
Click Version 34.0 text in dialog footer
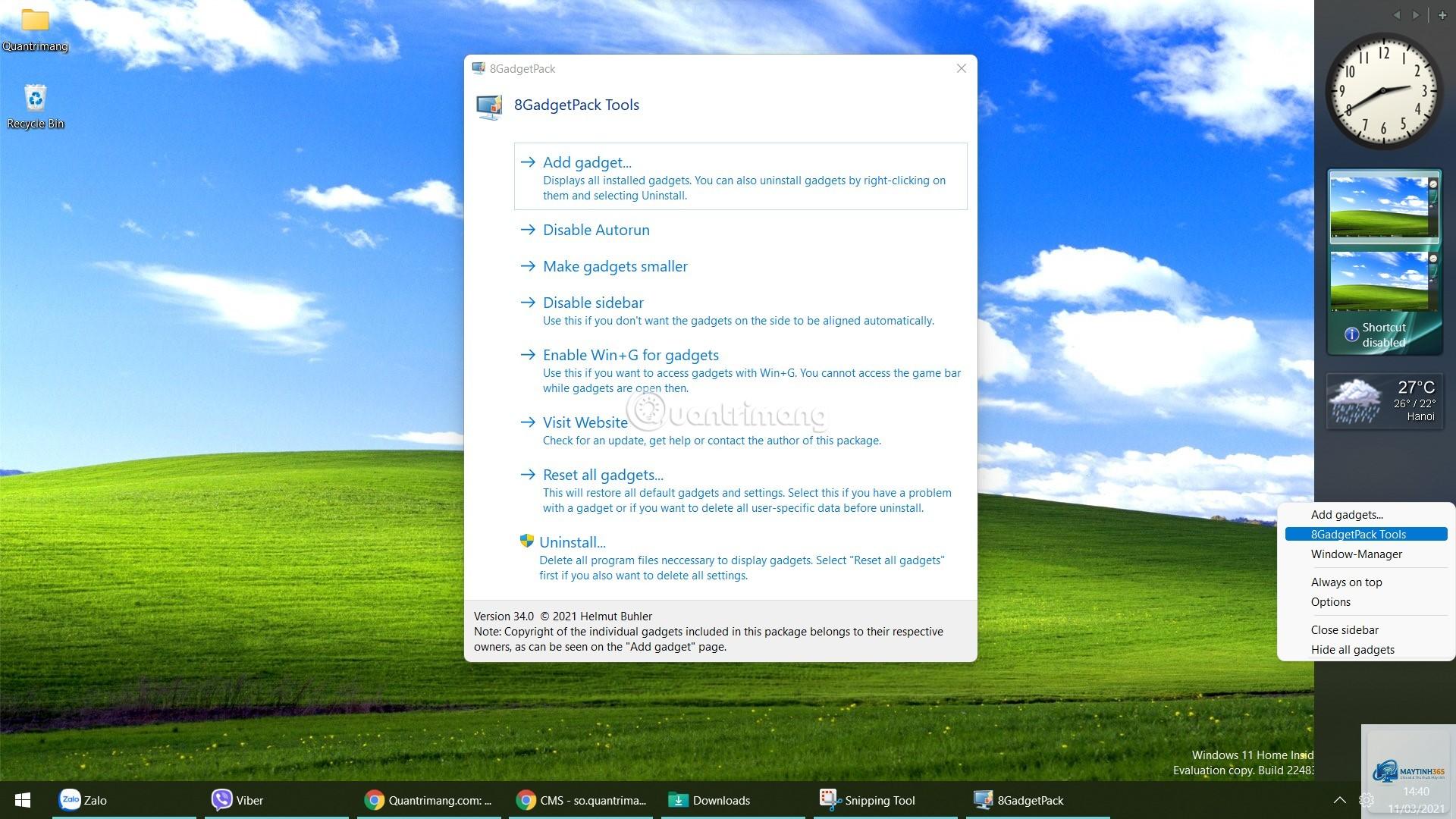[x=504, y=617]
